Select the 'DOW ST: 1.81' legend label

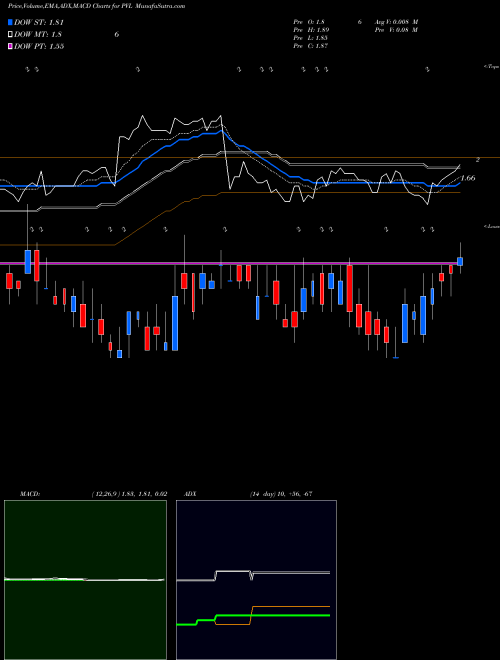coord(39,22)
